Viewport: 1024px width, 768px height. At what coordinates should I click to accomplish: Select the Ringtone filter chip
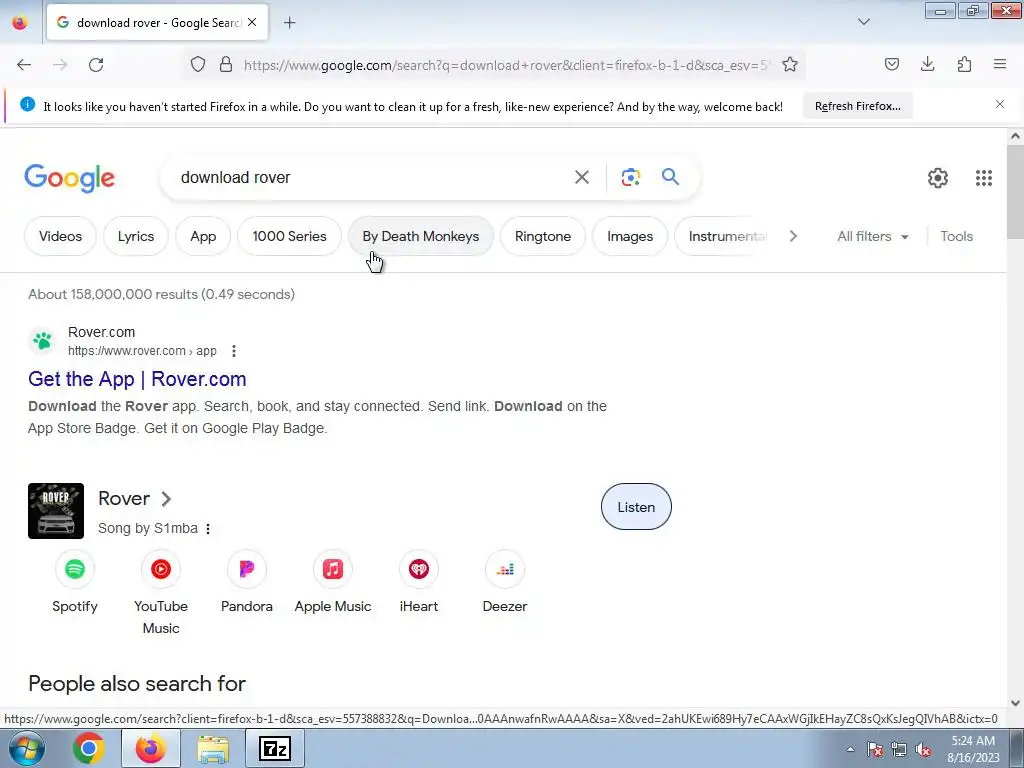[x=543, y=236]
